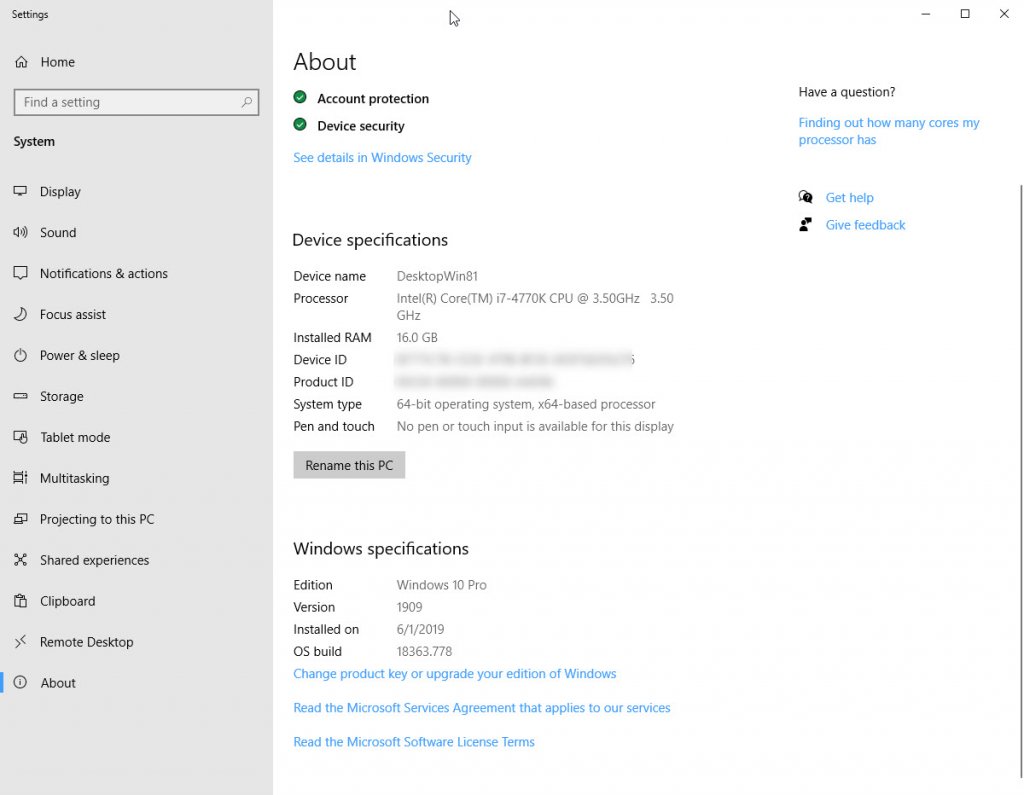
Task: Click the processor value Intel Core i7-4770K
Action: click(535, 306)
